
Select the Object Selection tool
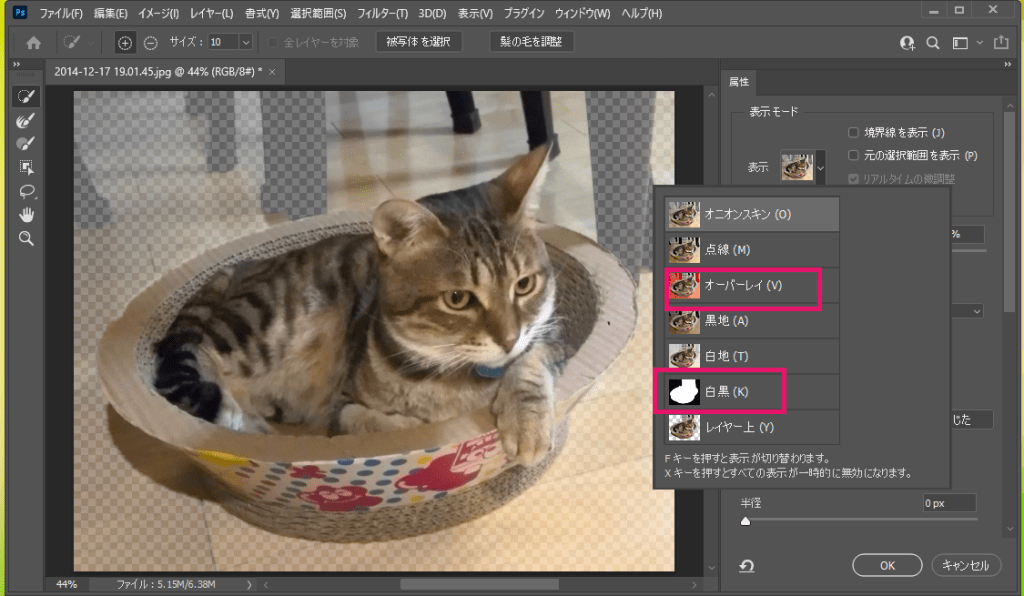[x=26, y=167]
